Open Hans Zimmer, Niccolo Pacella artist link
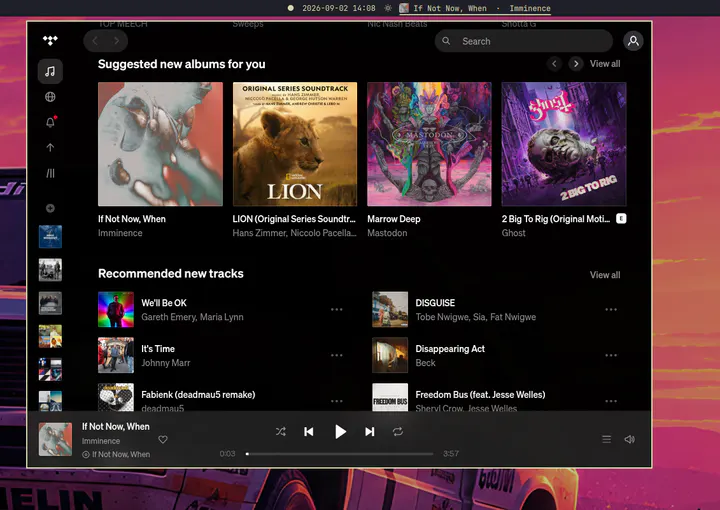 [294, 233]
